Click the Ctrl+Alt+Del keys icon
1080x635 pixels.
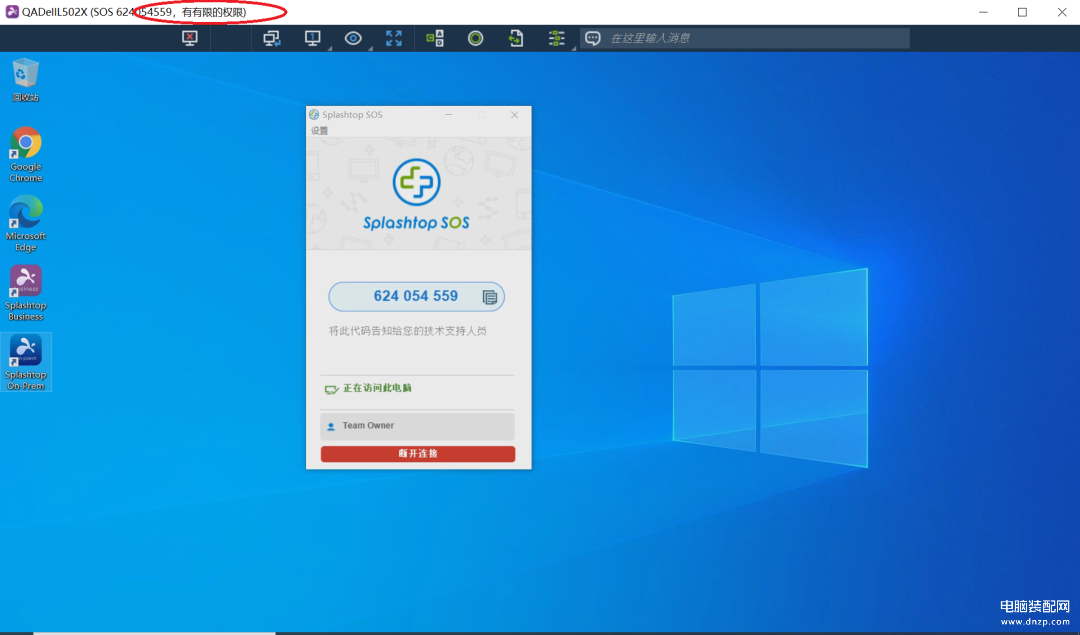coord(435,39)
